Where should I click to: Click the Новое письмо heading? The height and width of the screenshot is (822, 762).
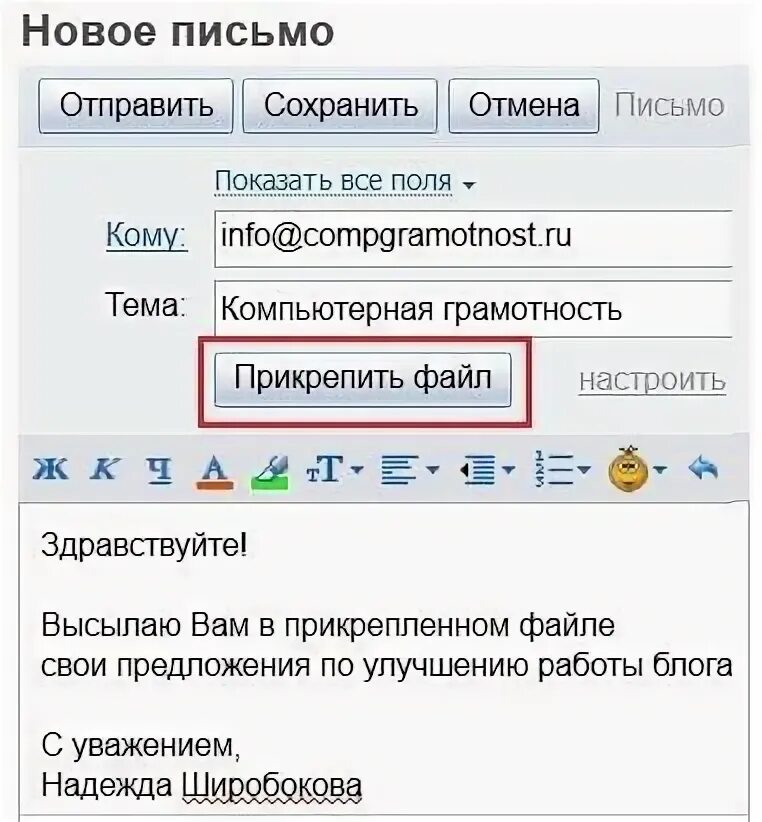(177, 30)
